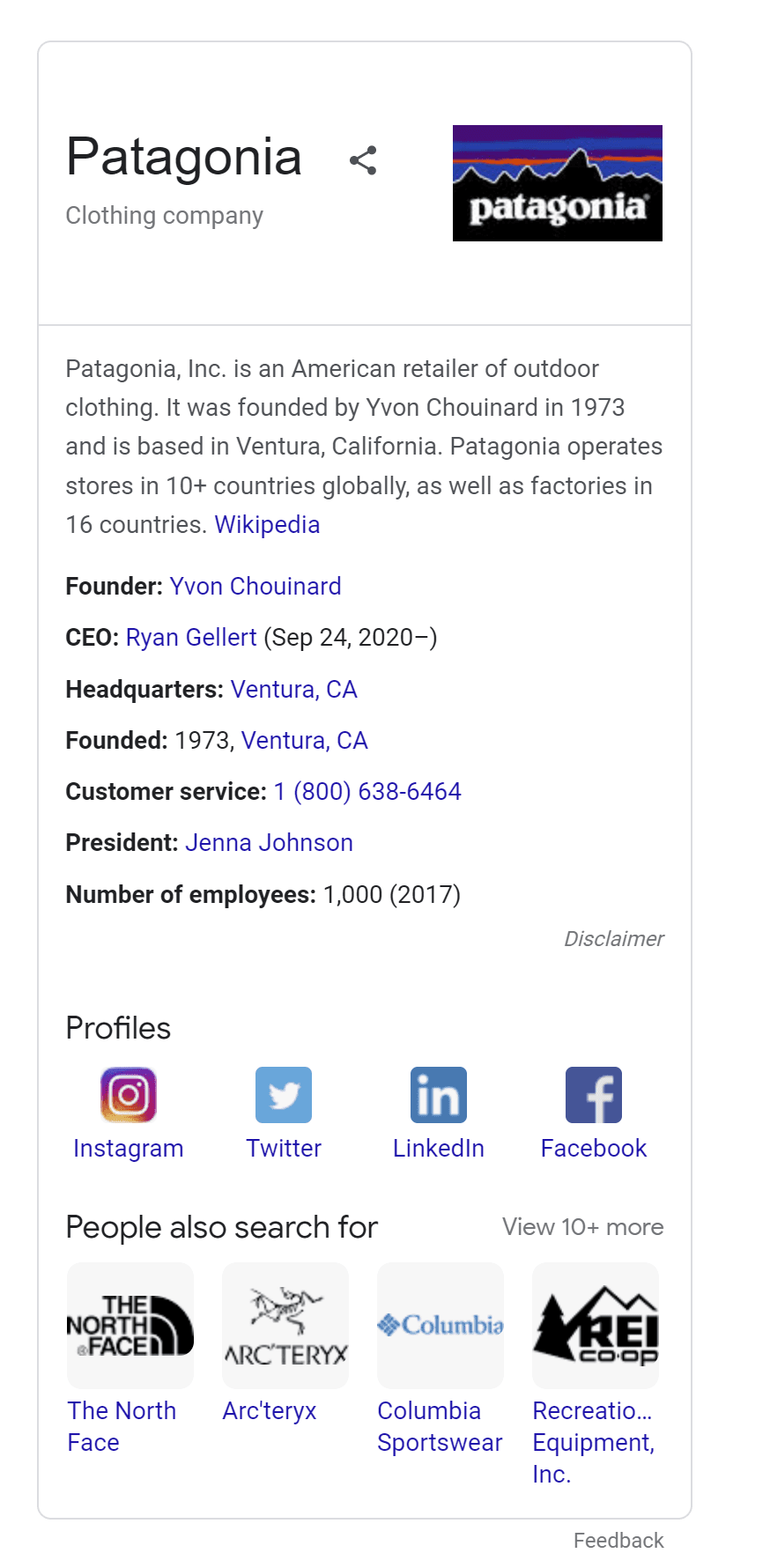Open the Instagram profile icon

pos(129,1095)
